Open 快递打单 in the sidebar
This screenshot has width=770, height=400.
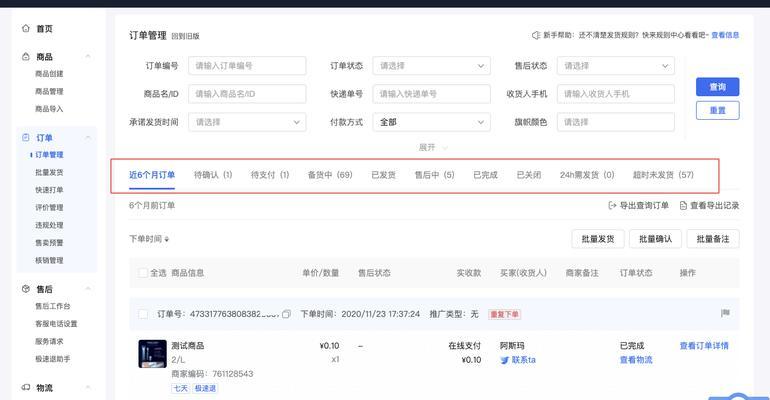point(49,190)
